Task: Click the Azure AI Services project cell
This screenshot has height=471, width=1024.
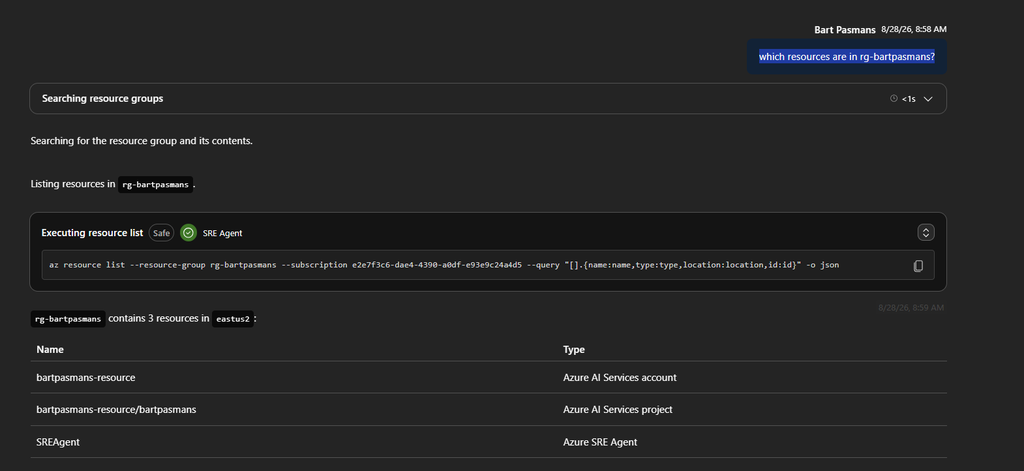Action: 618,410
